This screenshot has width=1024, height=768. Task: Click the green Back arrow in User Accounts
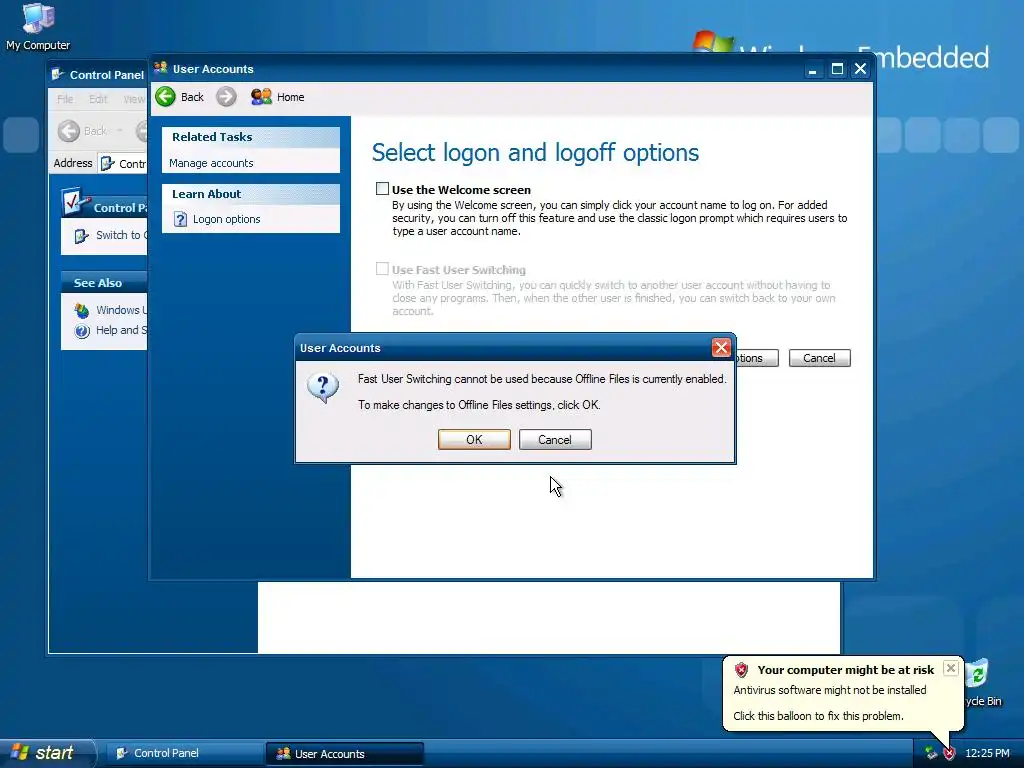pyautogui.click(x=165, y=97)
